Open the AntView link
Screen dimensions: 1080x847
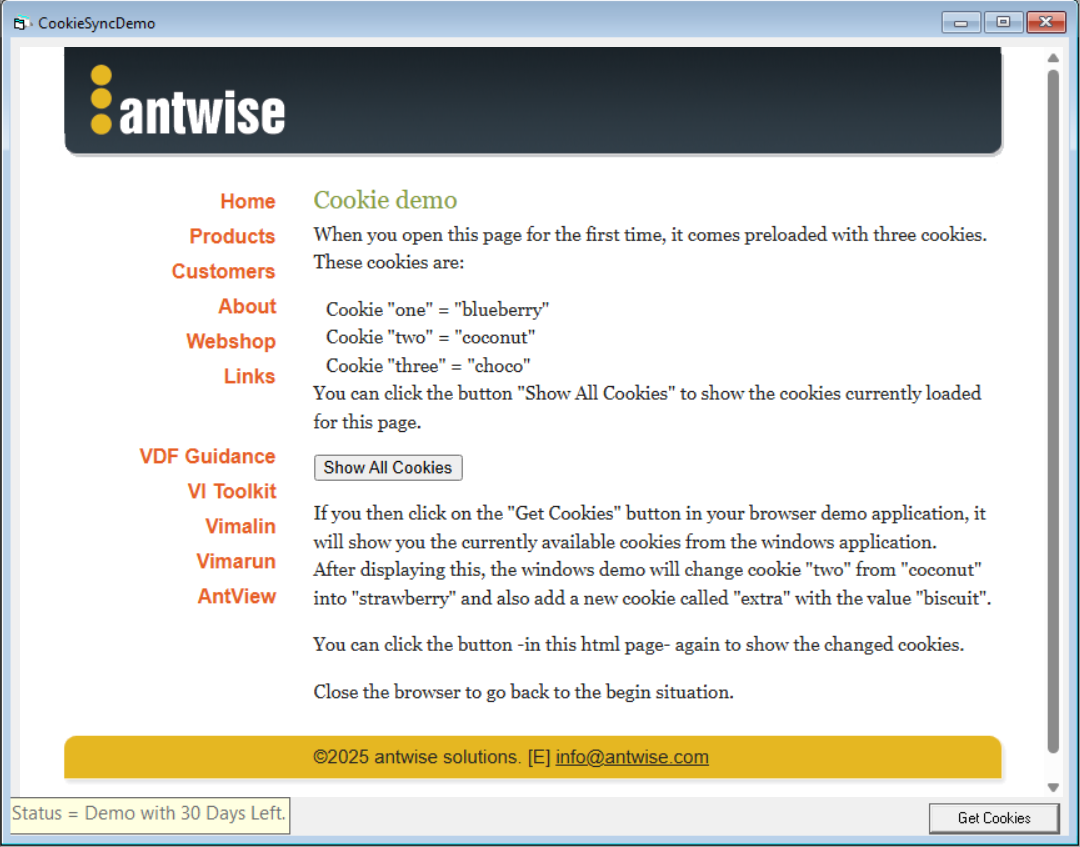[236, 596]
